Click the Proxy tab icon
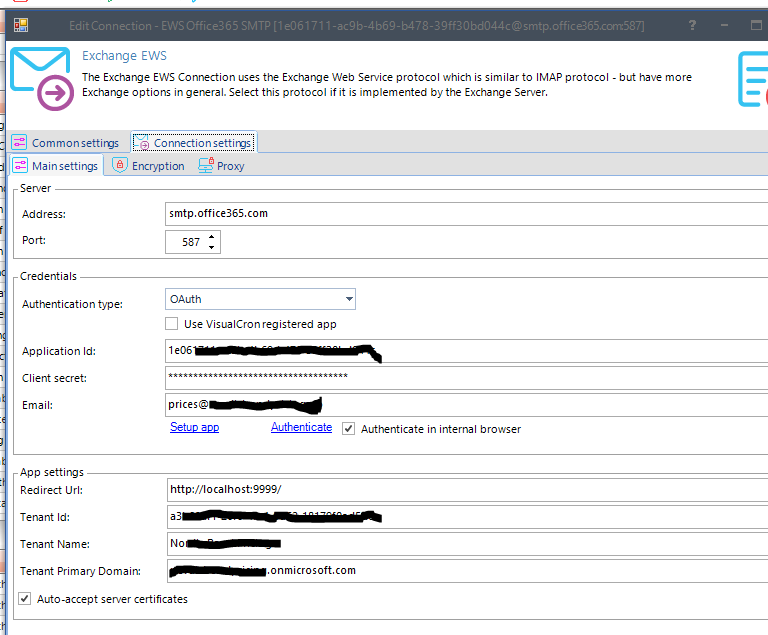 (x=205, y=166)
